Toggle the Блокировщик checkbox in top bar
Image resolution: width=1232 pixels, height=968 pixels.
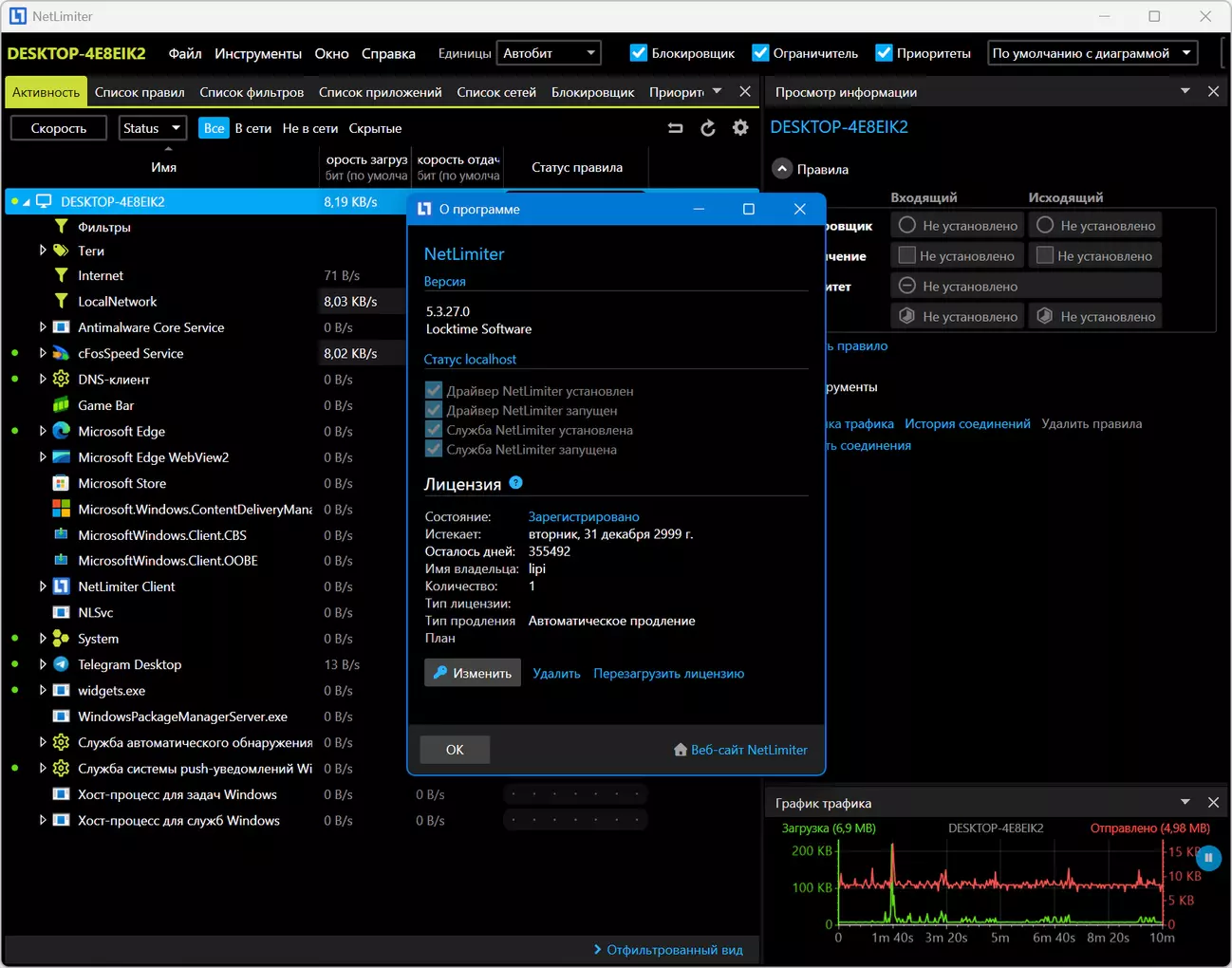[x=639, y=53]
